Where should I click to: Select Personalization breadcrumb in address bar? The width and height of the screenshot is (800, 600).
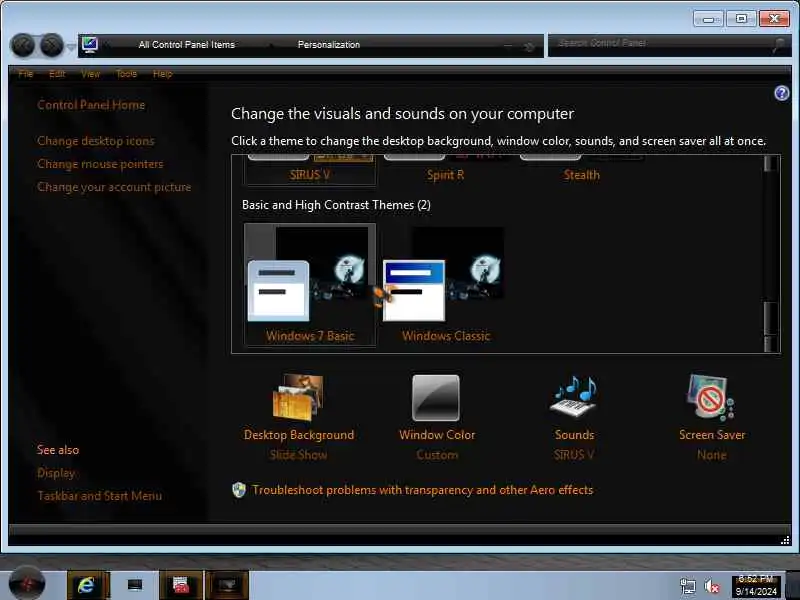(329, 45)
